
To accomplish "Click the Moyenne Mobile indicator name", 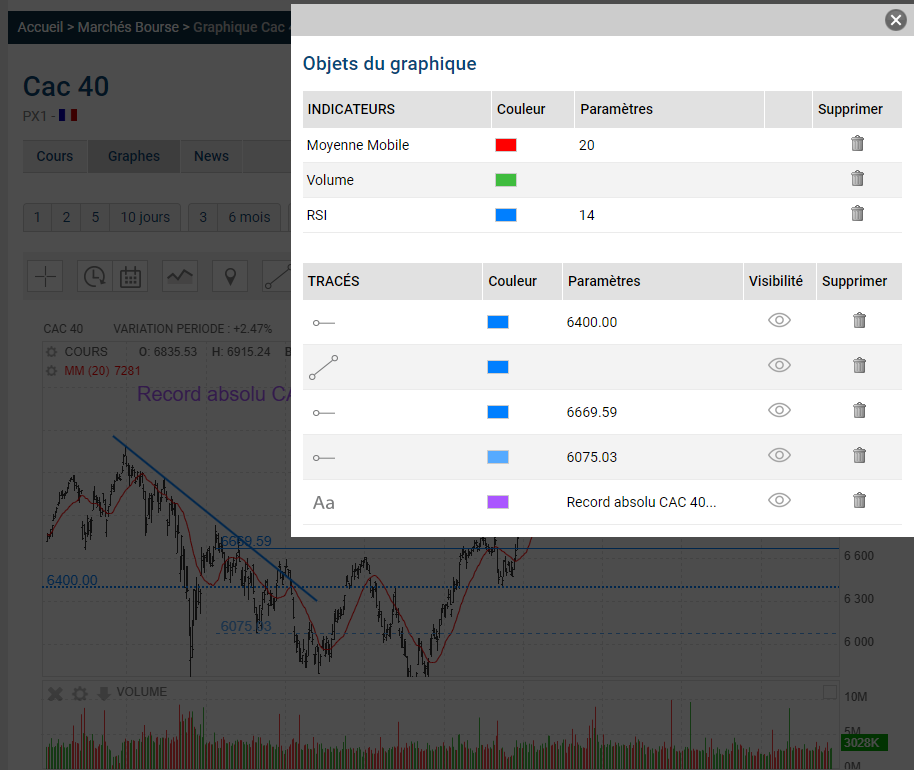I will coord(358,145).
